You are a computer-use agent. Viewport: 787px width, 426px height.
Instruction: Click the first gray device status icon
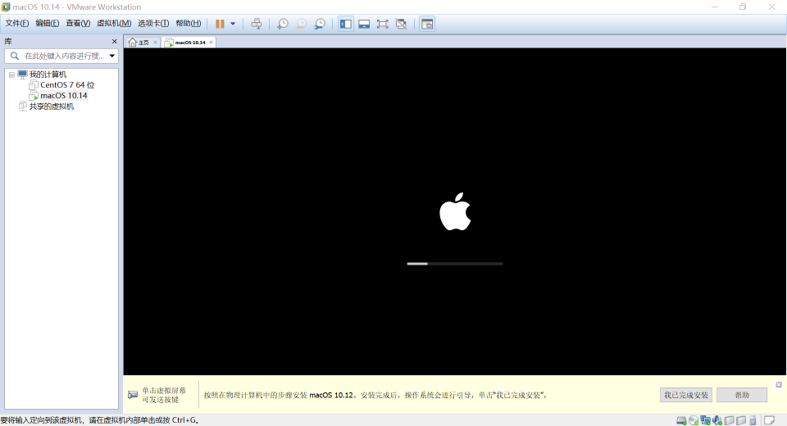pos(729,420)
